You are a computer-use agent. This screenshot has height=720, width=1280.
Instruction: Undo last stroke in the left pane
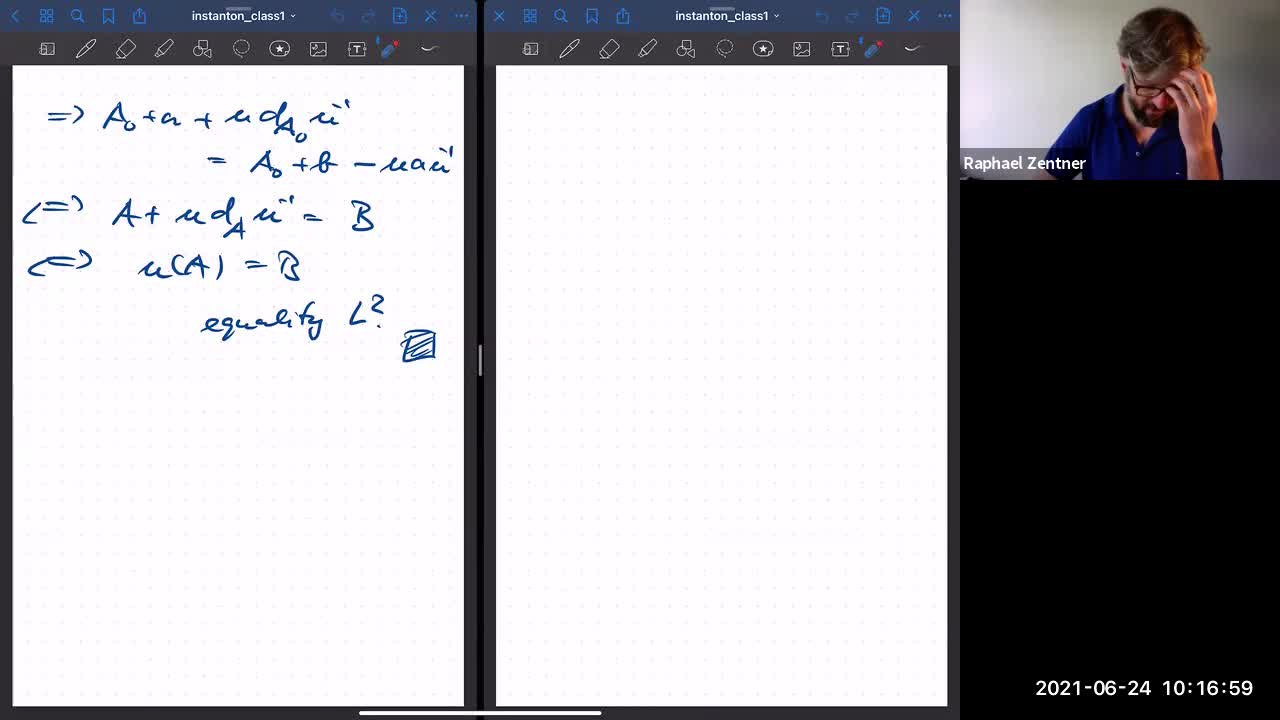(x=337, y=16)
